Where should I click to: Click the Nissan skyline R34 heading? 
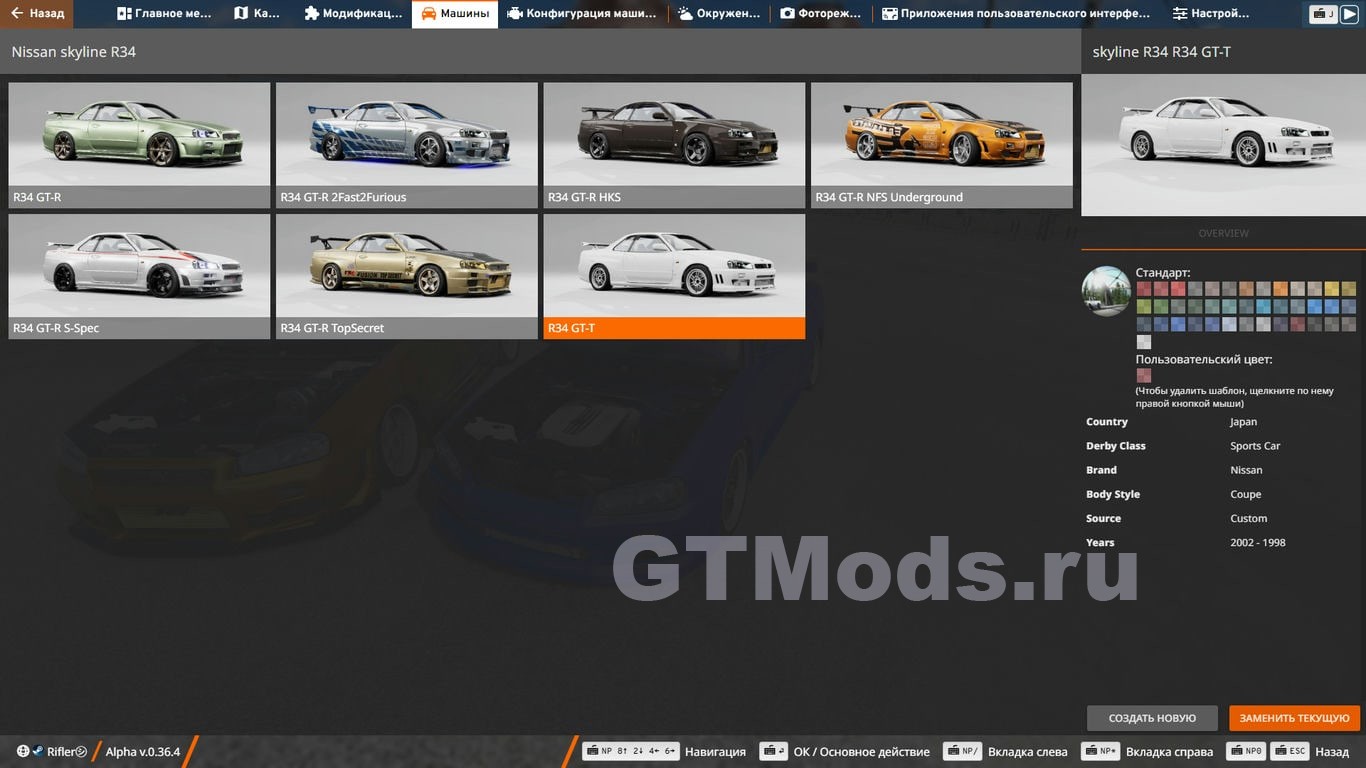[74, 52]
